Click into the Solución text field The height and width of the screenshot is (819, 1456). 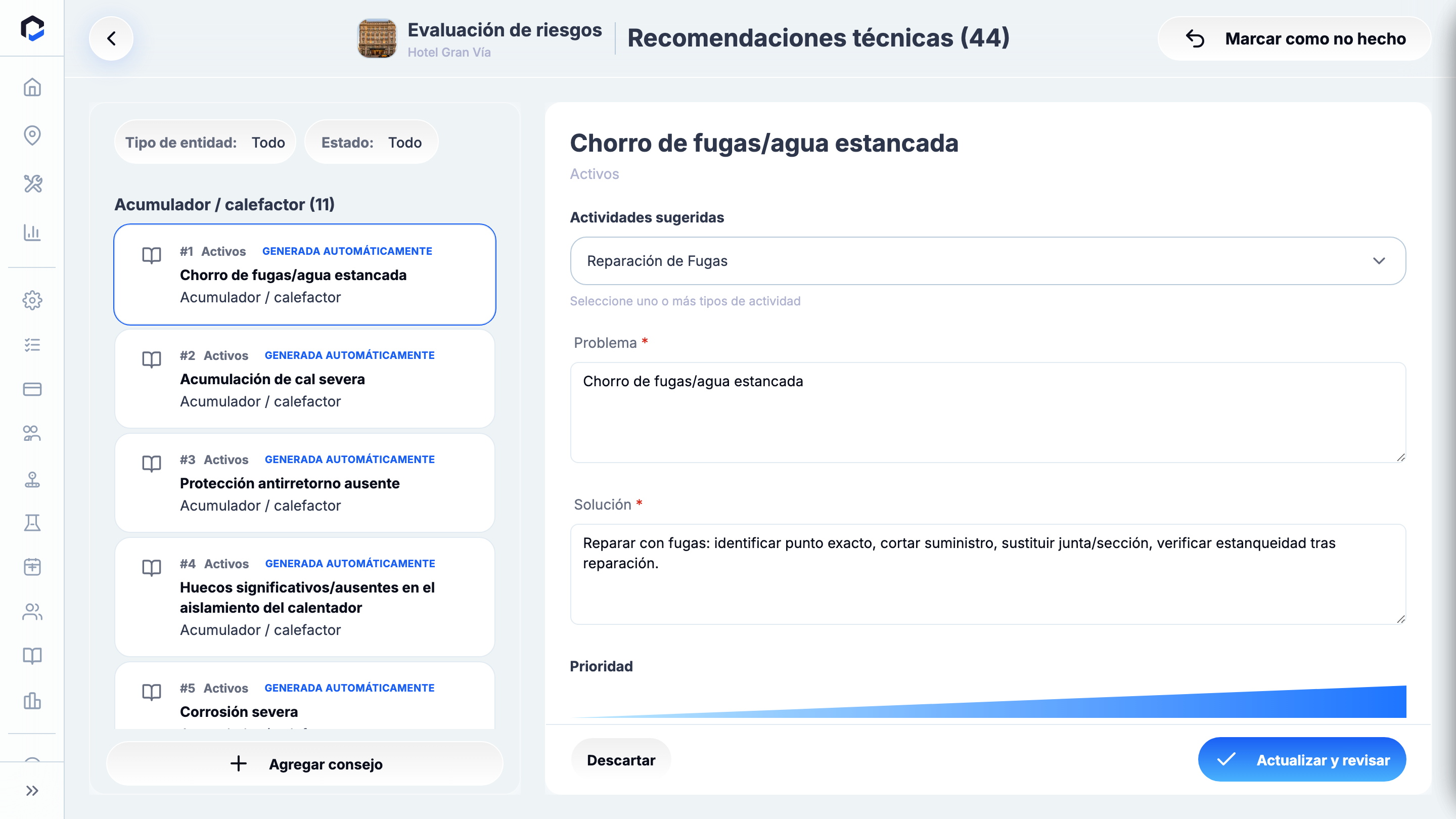(x=988, y=574)
